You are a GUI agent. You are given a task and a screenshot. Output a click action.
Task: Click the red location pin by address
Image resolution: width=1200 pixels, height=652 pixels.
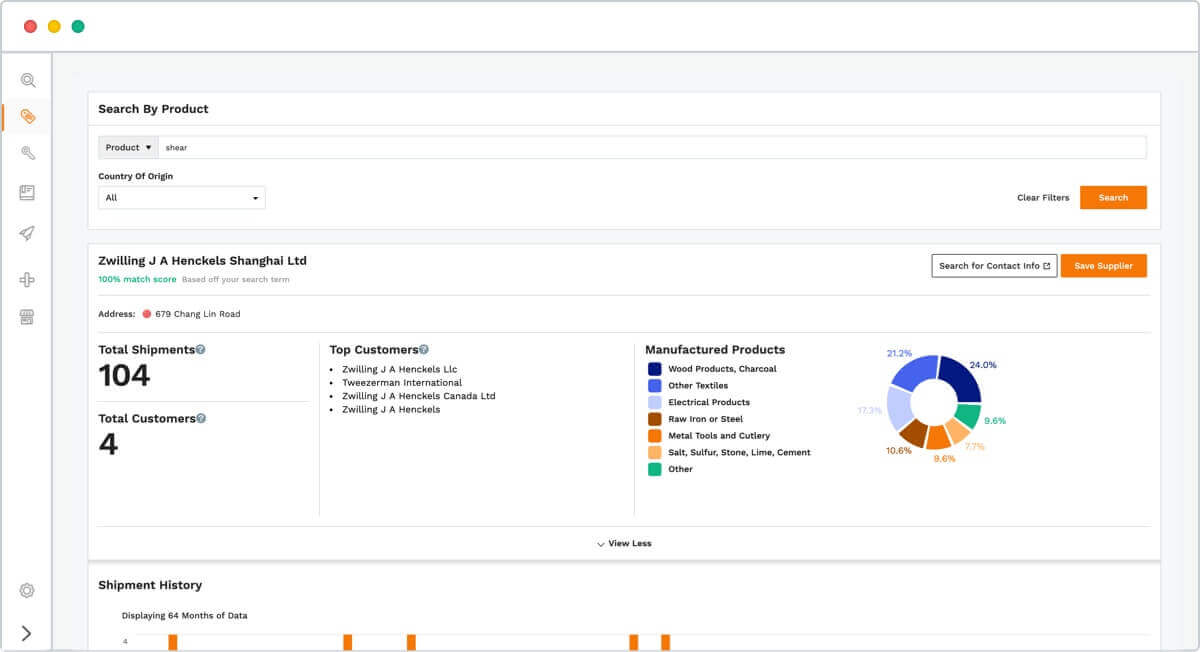146,314
